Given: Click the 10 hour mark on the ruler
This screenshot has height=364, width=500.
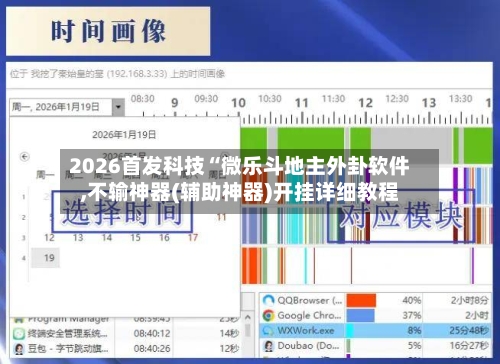Looking at the screenshot, I should coord(238,103).
